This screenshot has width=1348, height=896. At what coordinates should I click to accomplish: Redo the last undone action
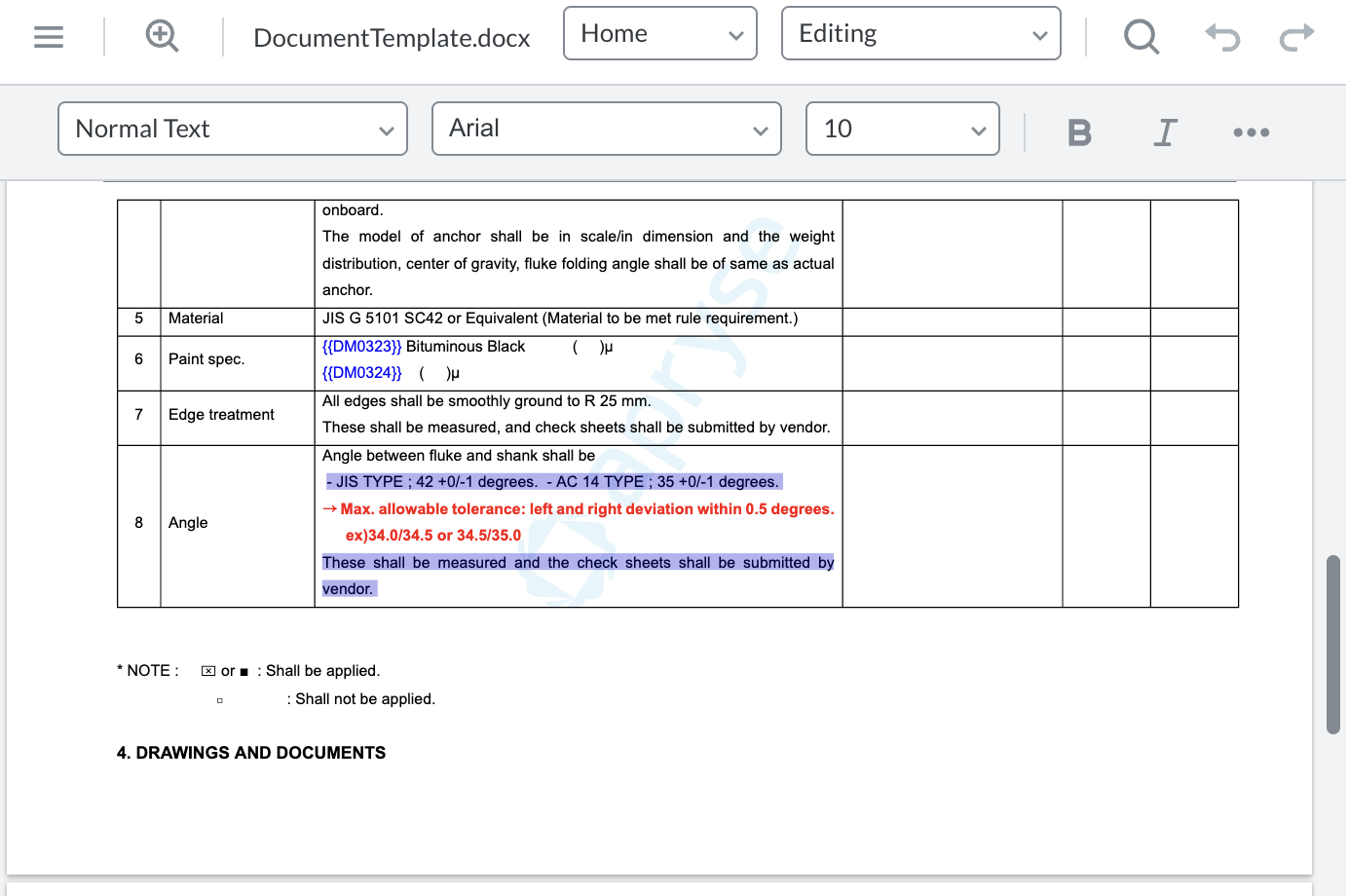pyautogui.click(x=1296, y=37)
